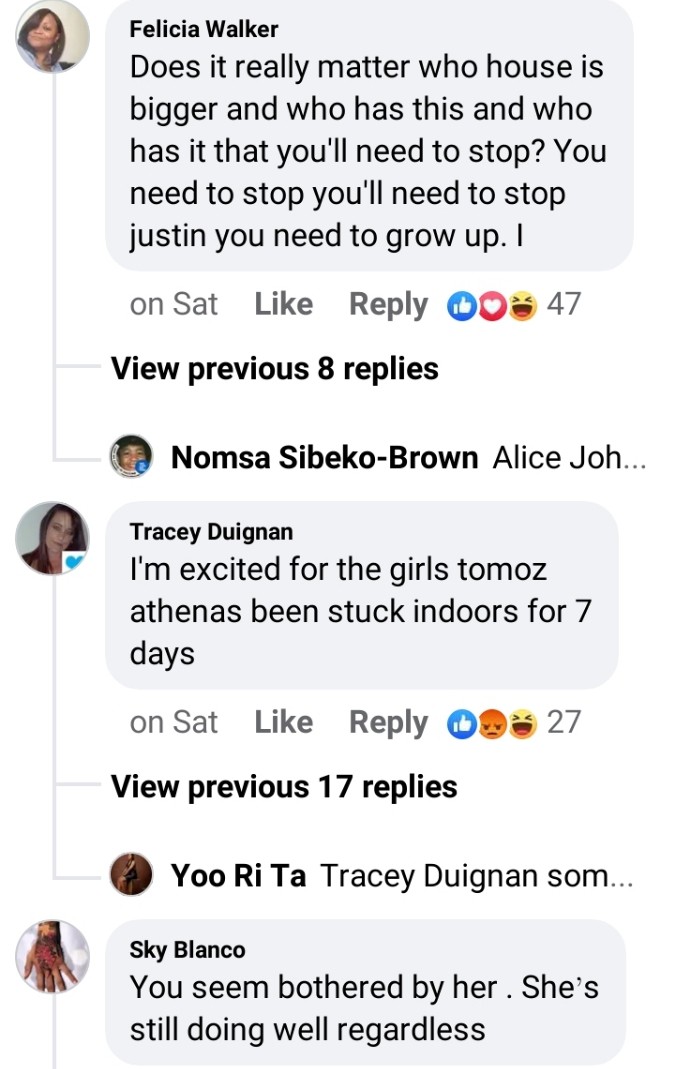
Task: Like Felicia Walker's comment
Action: click(x=283, y=305)
